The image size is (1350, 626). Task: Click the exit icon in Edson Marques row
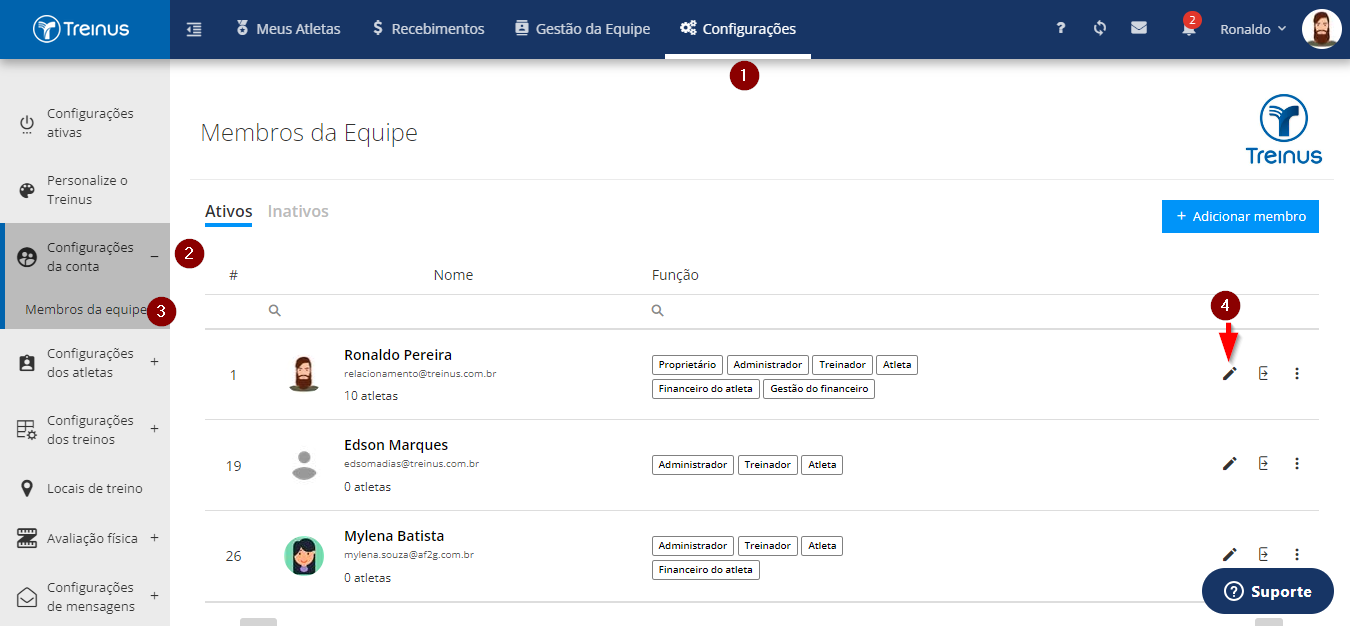pos(1264,464)
